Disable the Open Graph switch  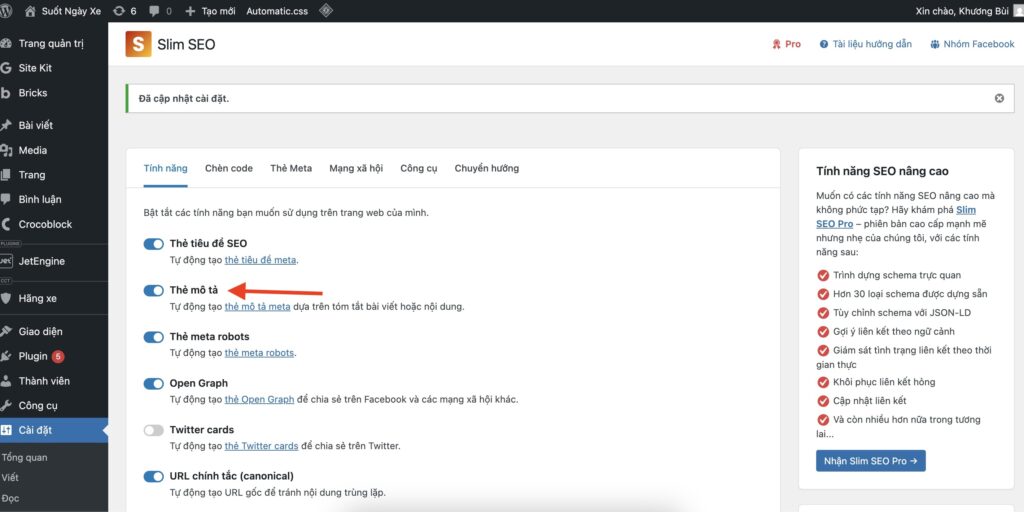(153, 383)
